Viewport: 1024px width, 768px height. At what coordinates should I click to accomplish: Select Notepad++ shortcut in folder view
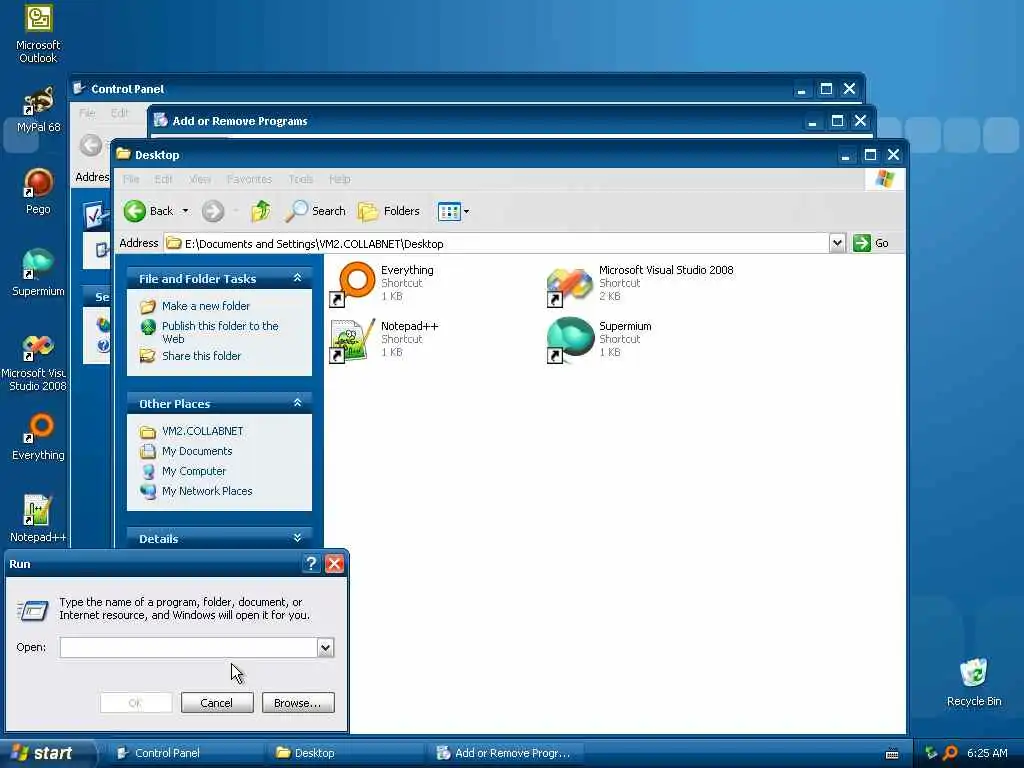[x=384, y=340]
